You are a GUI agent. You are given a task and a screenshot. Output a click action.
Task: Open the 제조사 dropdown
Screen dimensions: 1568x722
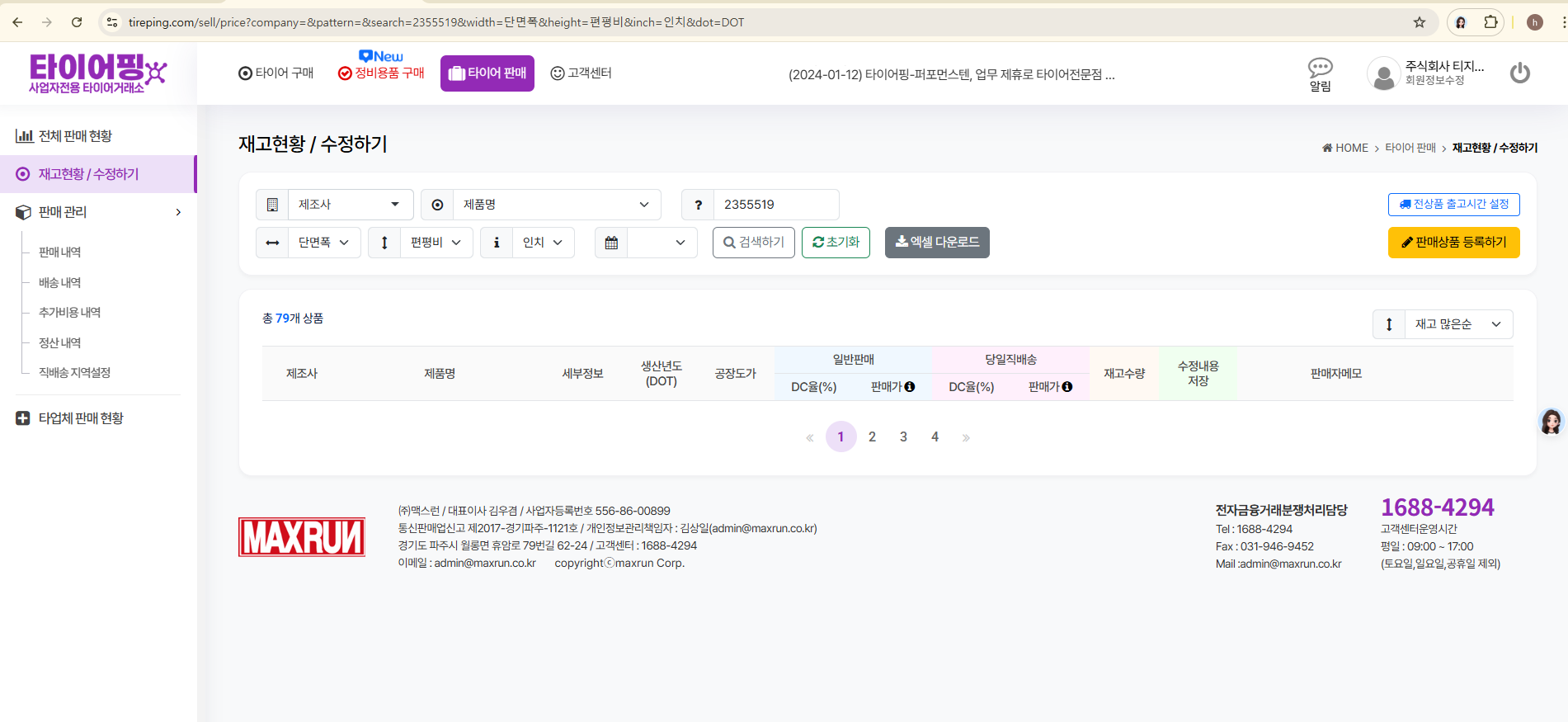[349, 205]
